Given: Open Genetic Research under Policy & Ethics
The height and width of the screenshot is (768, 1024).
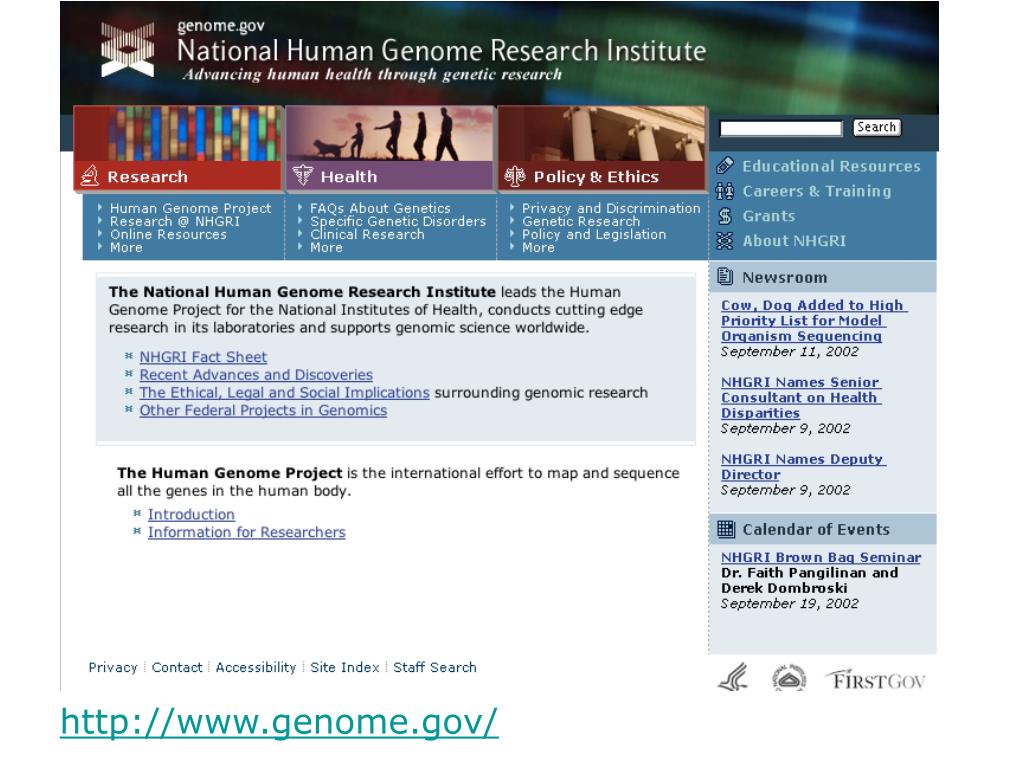Looking at the screenshot, I should (581, 221).
